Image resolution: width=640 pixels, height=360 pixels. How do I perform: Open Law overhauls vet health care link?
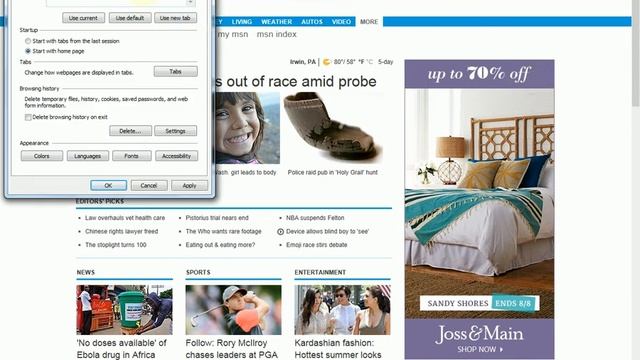coord(125,218)
